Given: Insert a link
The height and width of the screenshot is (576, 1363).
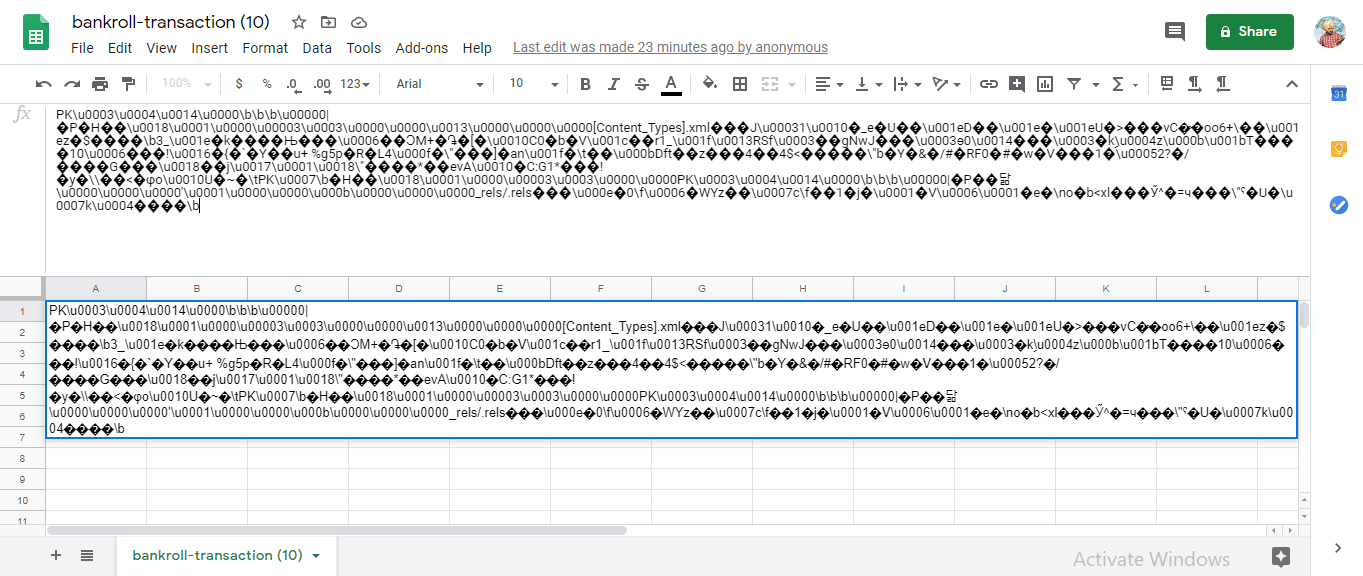Looking at the screenshot, I should (x=989, y=83).
